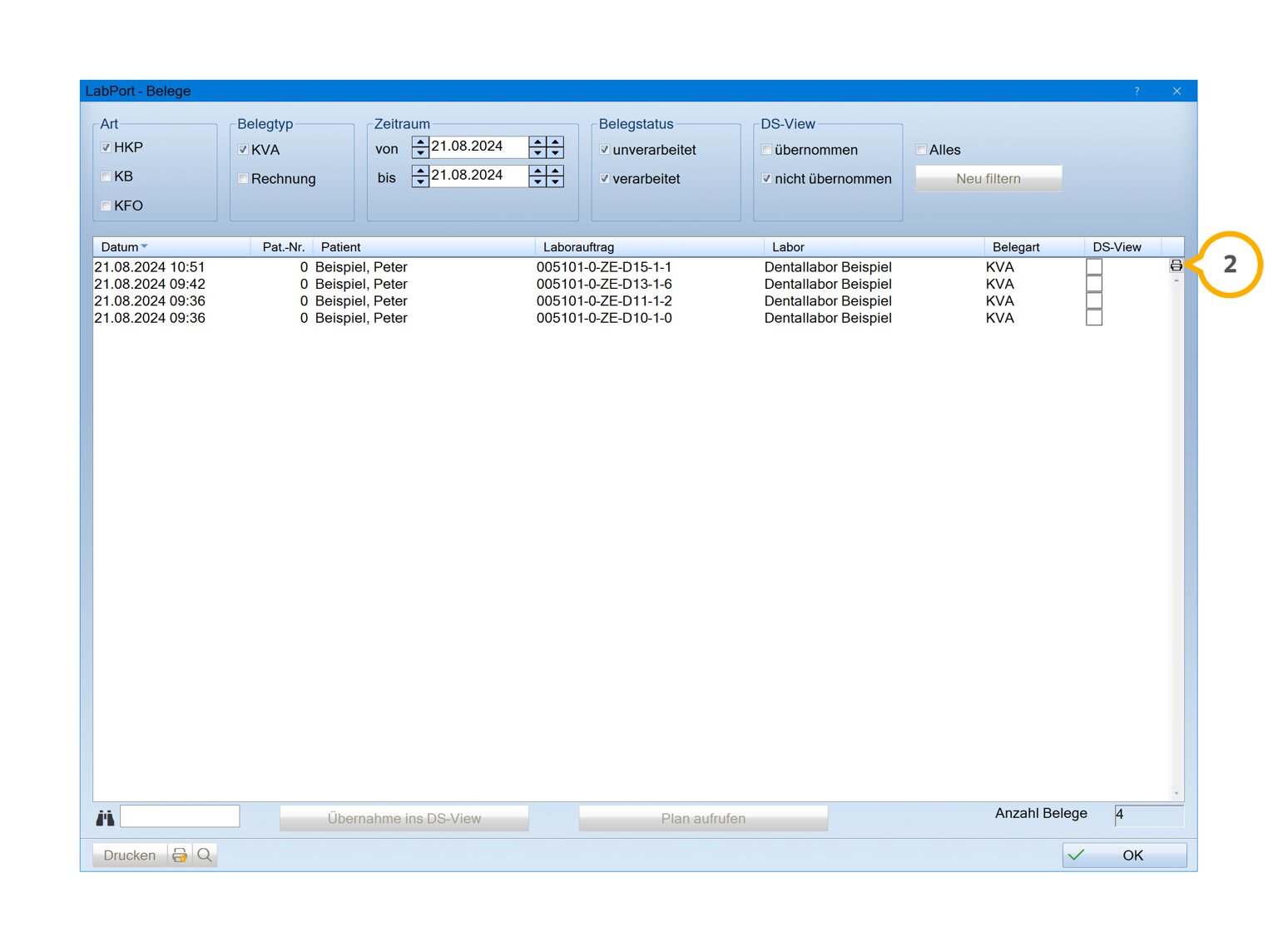Increase day with left stepper of bis date
The image size is (1278, 952).
(x=420, y=171)
